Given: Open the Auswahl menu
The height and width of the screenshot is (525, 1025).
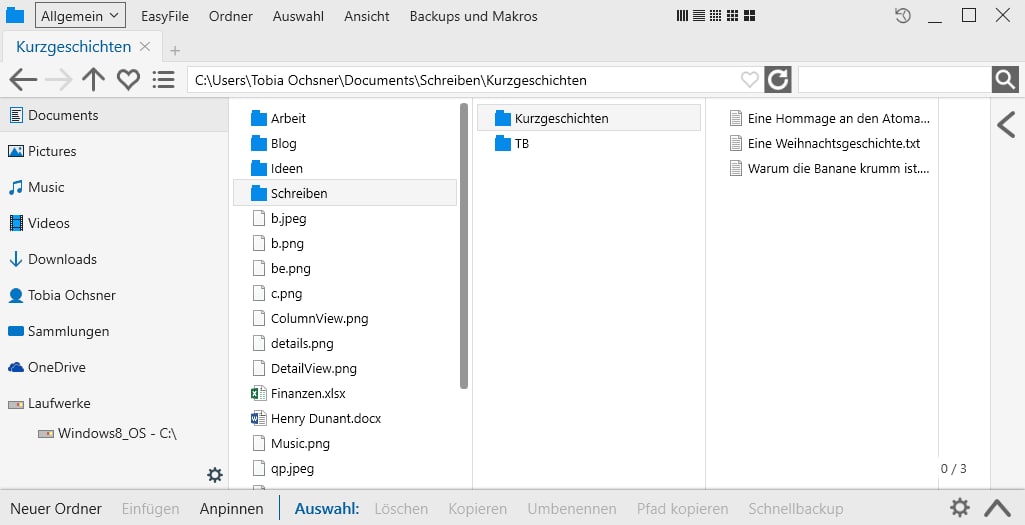Looking at the screenshot, I should pyautogui.click(x=298, y=16).
